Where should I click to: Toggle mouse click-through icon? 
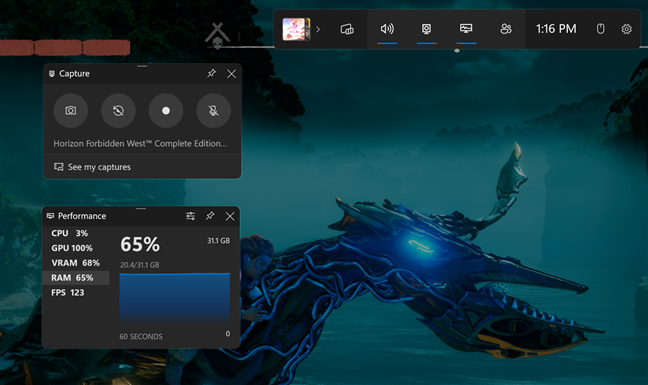[600, 29]
